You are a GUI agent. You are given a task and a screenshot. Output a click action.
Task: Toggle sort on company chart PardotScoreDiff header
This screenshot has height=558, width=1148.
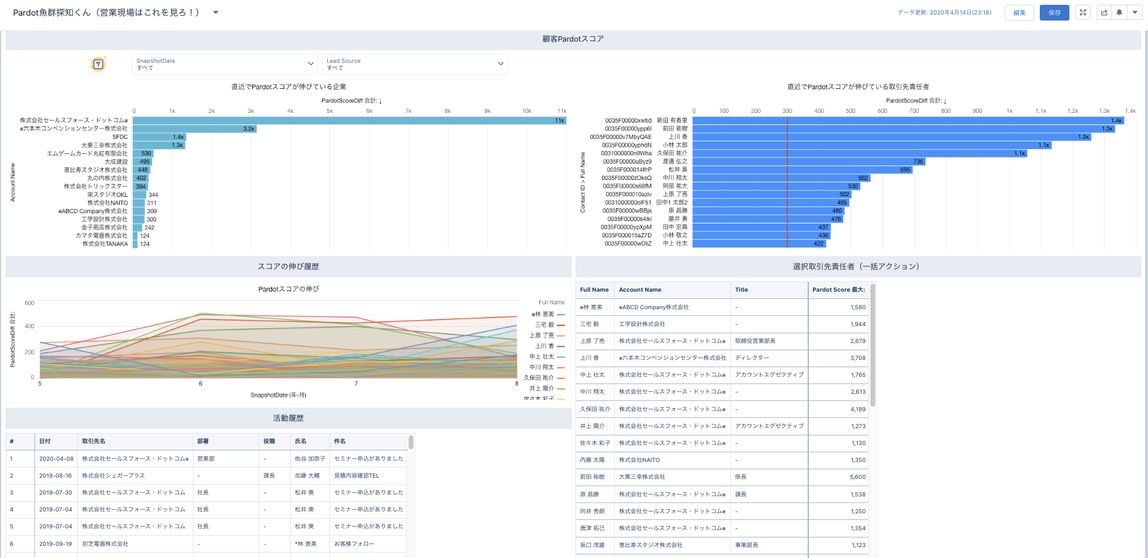350,101
